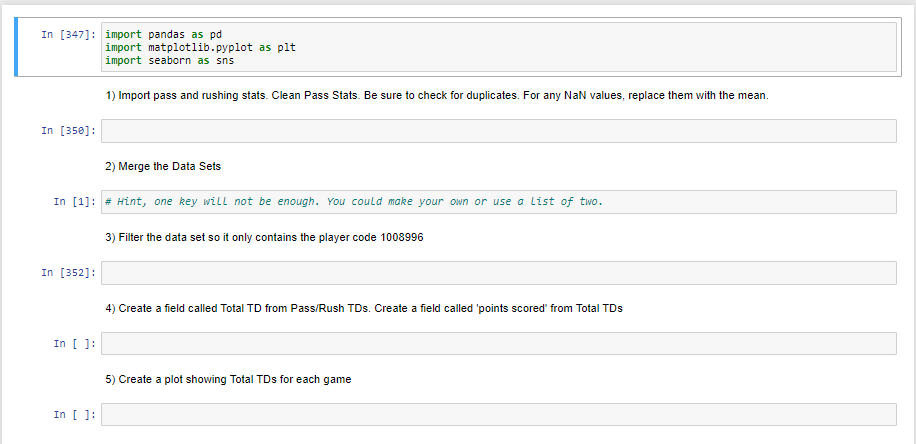Viewport: 916px width, 444px height.
Task: Select the imports code cell In [347]
Action: [498, 47]
